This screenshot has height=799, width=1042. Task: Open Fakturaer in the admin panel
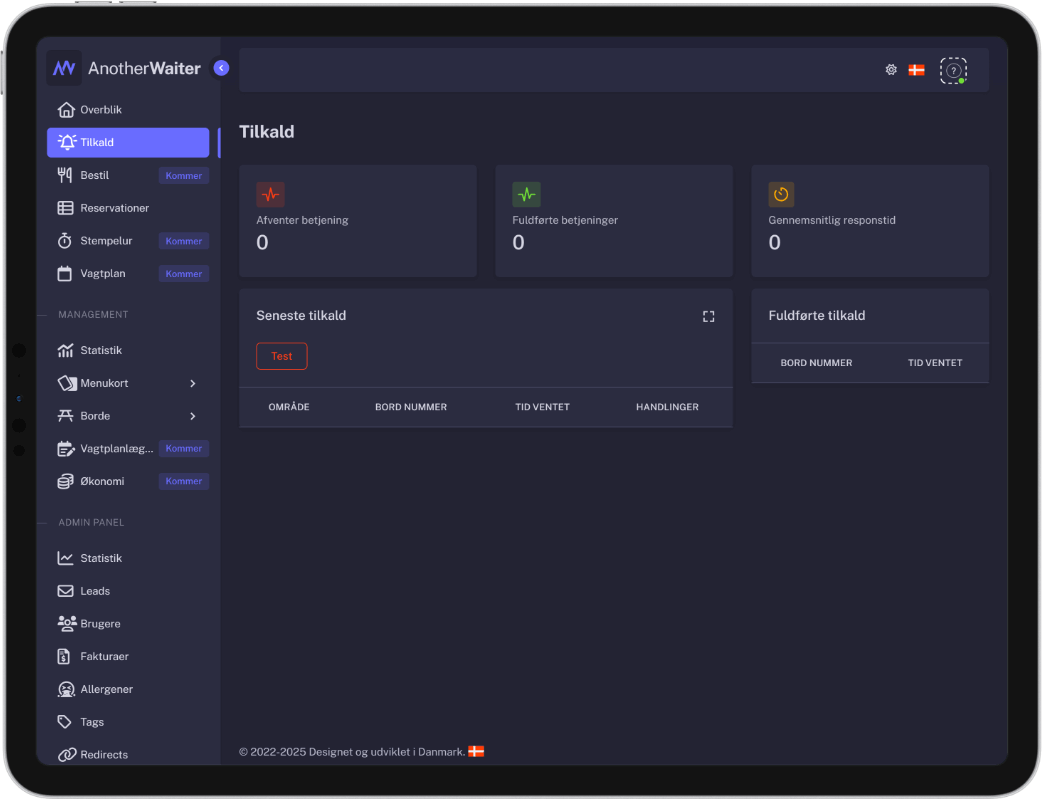point(104,657)
